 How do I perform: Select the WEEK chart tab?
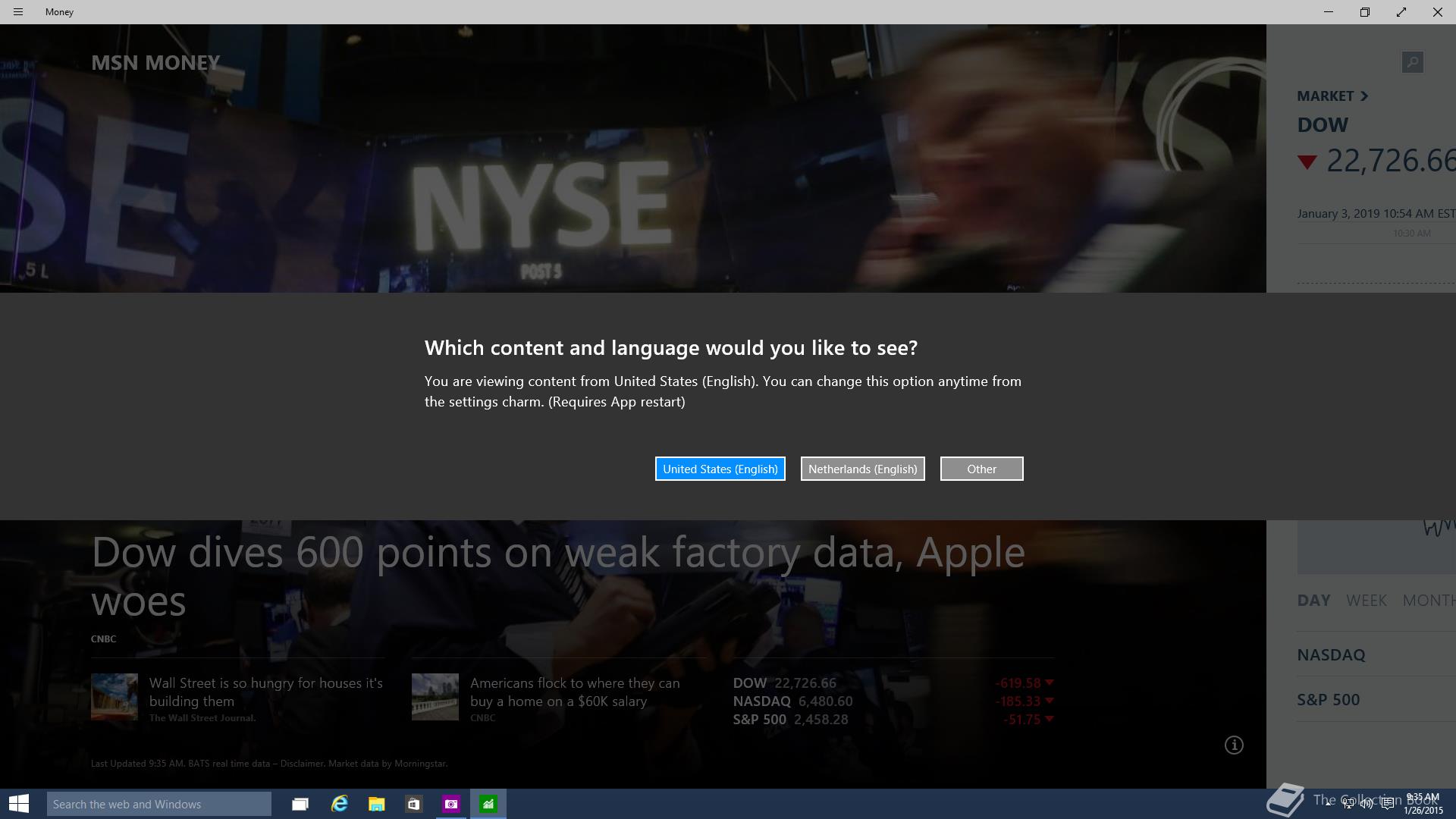[1366, 600]
